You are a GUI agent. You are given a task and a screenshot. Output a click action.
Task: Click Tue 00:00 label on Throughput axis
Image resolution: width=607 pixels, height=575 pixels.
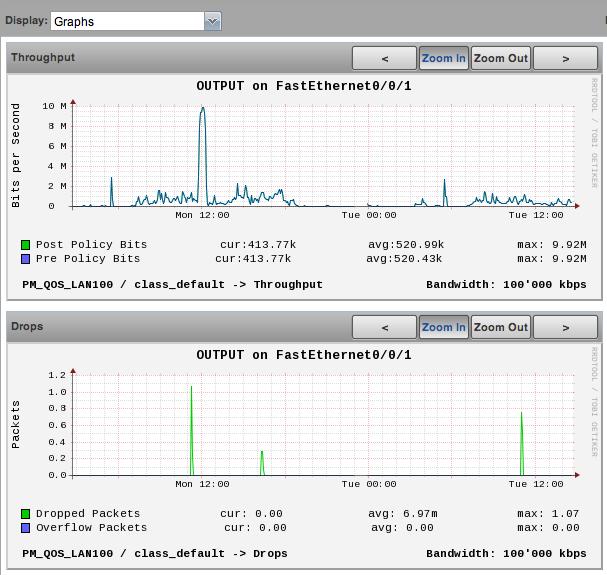pos(369,215)
